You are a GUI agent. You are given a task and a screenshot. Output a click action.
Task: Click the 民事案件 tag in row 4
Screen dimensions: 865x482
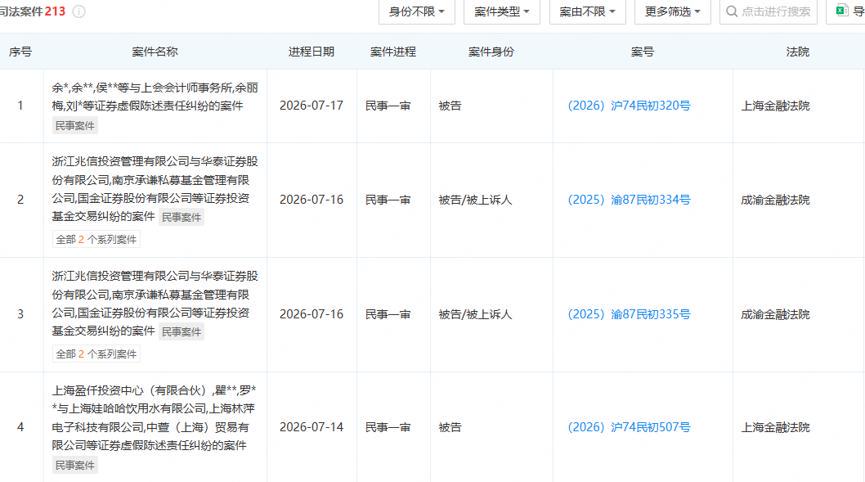(75, 465)
